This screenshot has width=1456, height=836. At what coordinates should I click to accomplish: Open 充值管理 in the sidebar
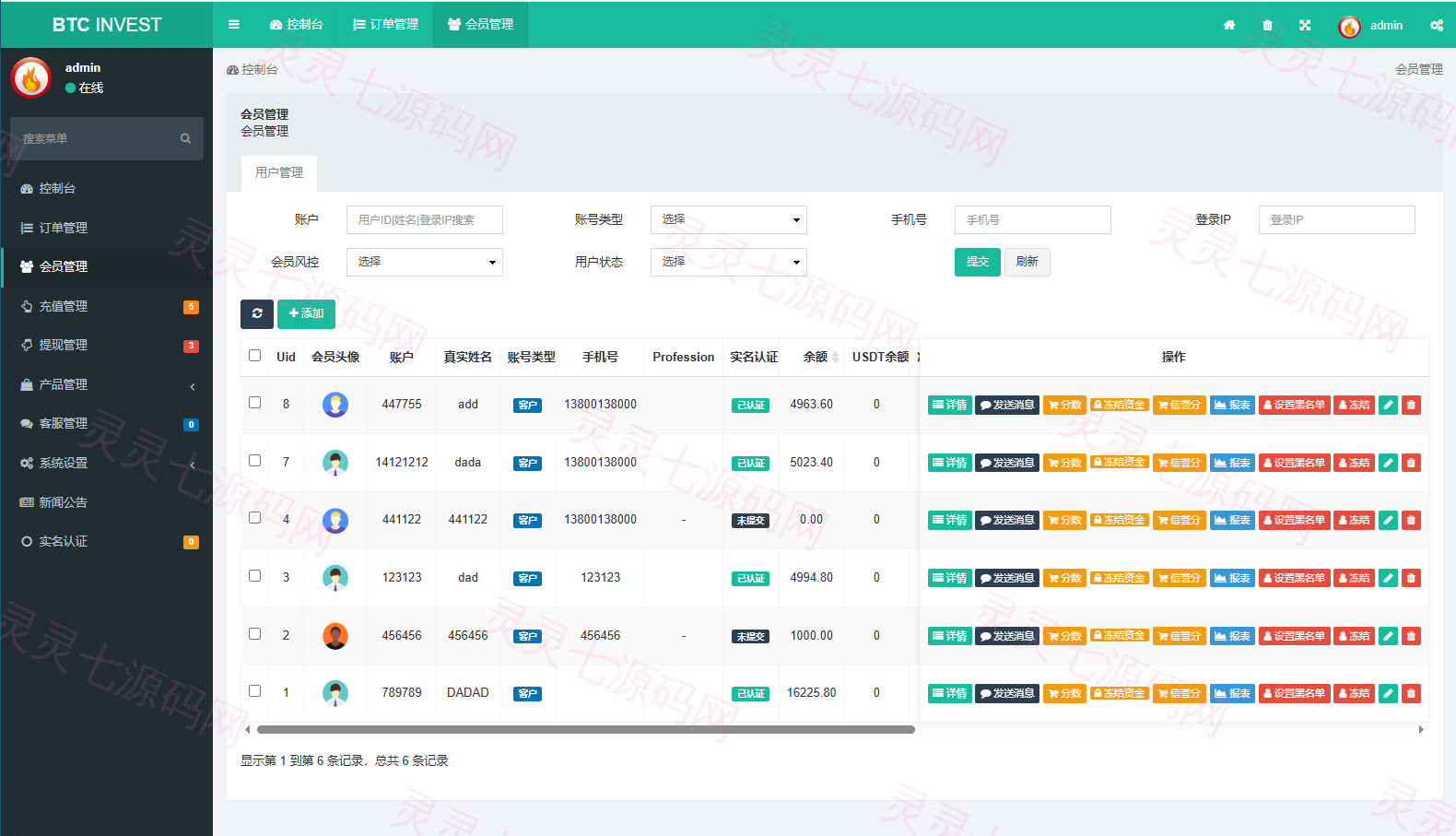click(x=107, y=306)
